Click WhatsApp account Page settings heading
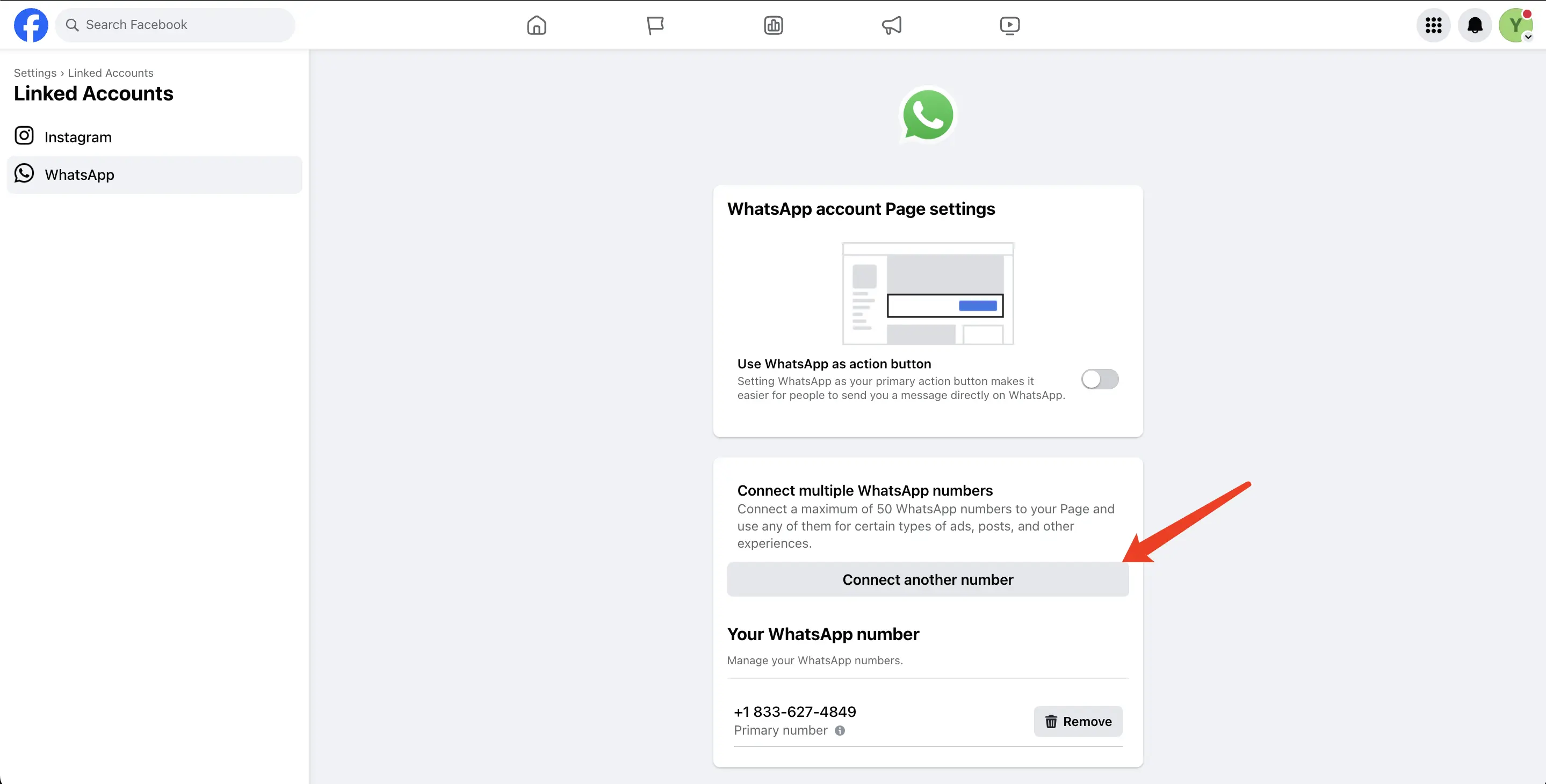Screen dimensions: 1546x784 (861, 209)
